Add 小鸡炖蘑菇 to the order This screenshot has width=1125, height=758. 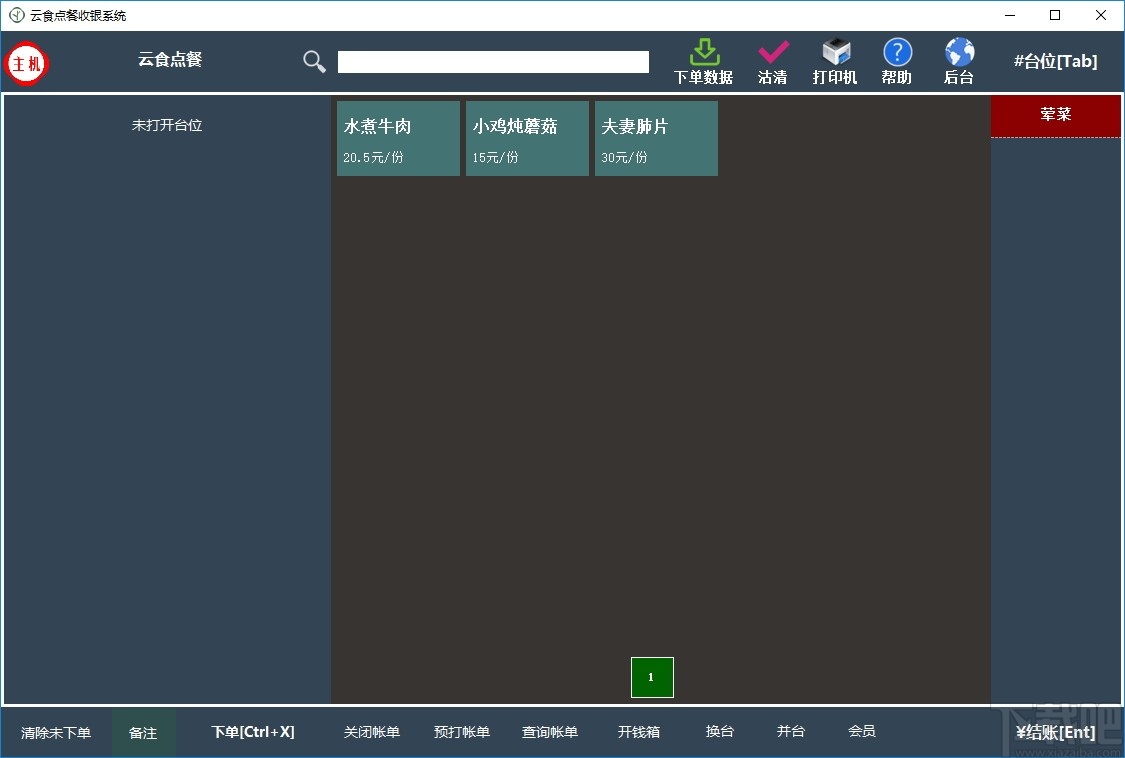[527, 138]
